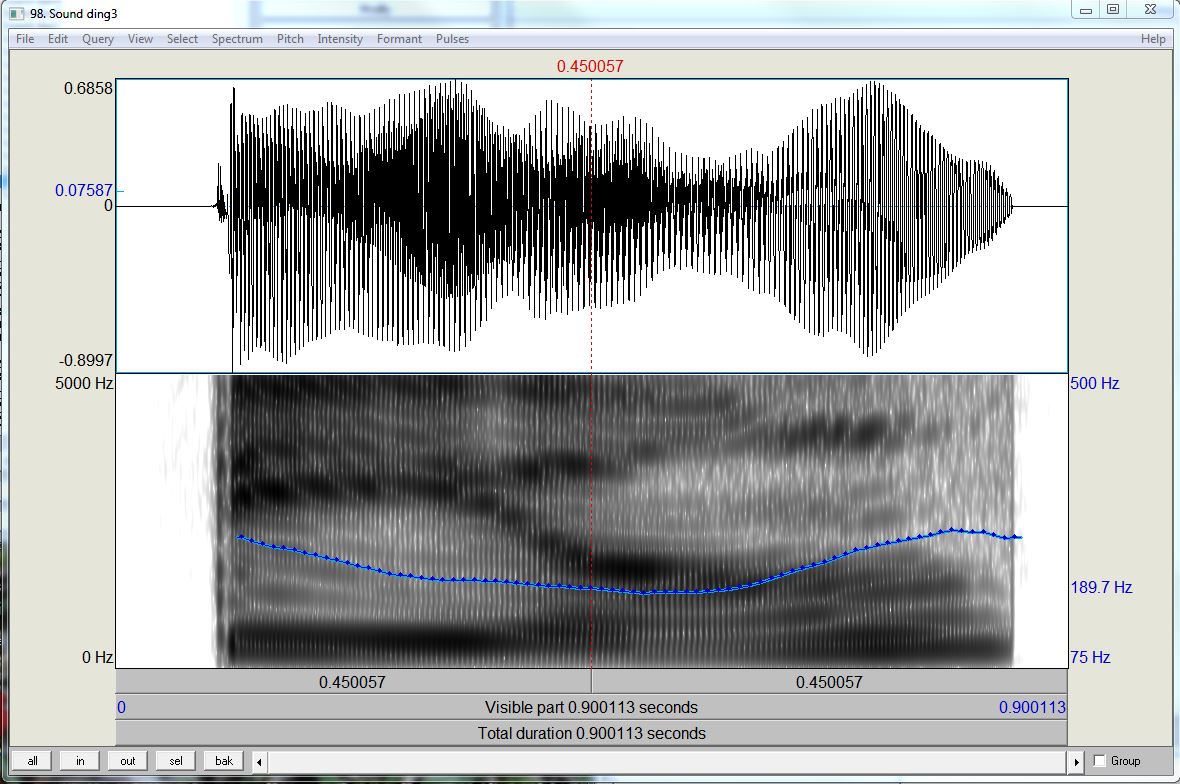
Task: Open the Pitch menu
Action: (290, 39)
